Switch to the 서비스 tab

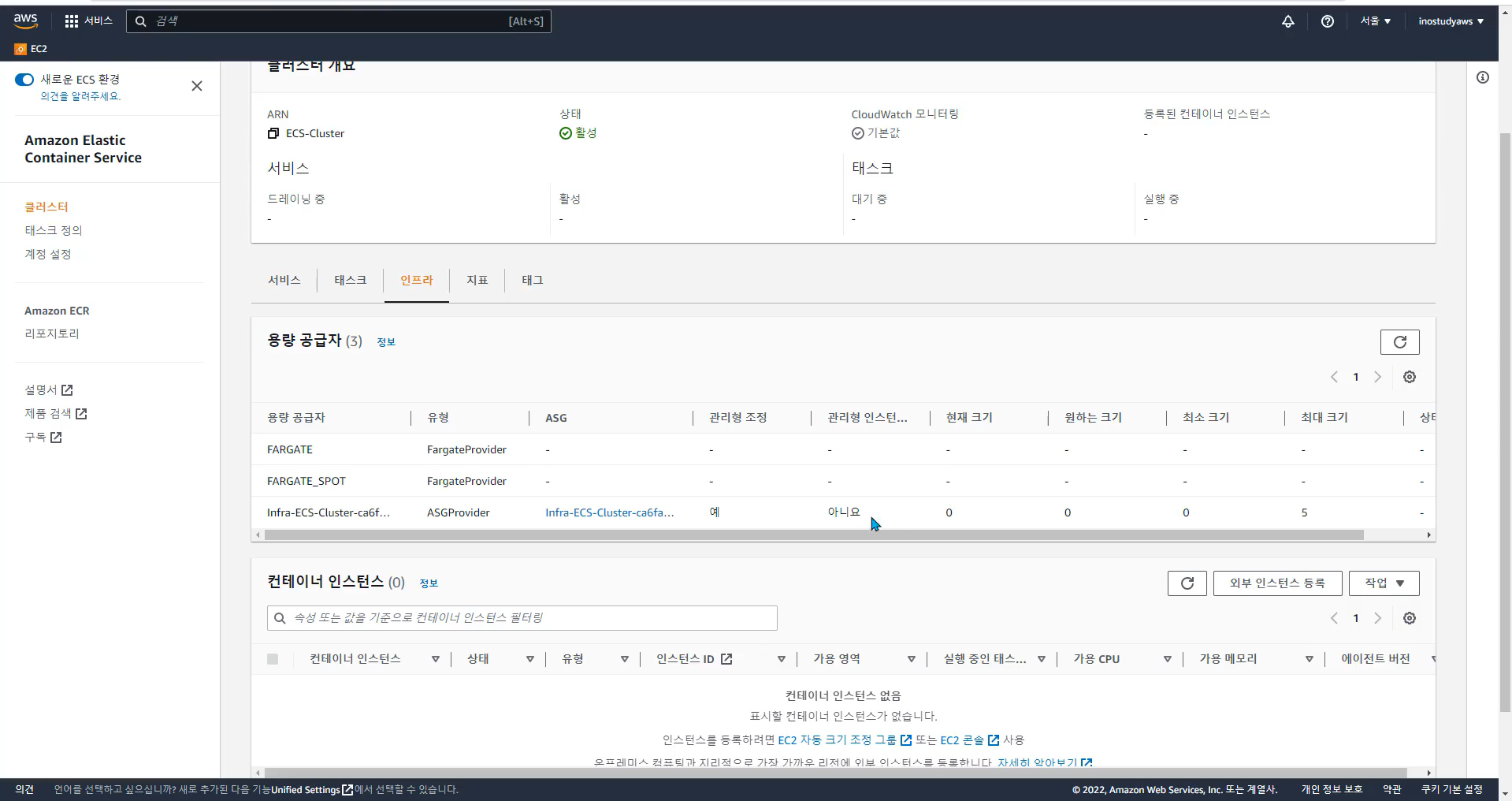[x=284, y=280]
